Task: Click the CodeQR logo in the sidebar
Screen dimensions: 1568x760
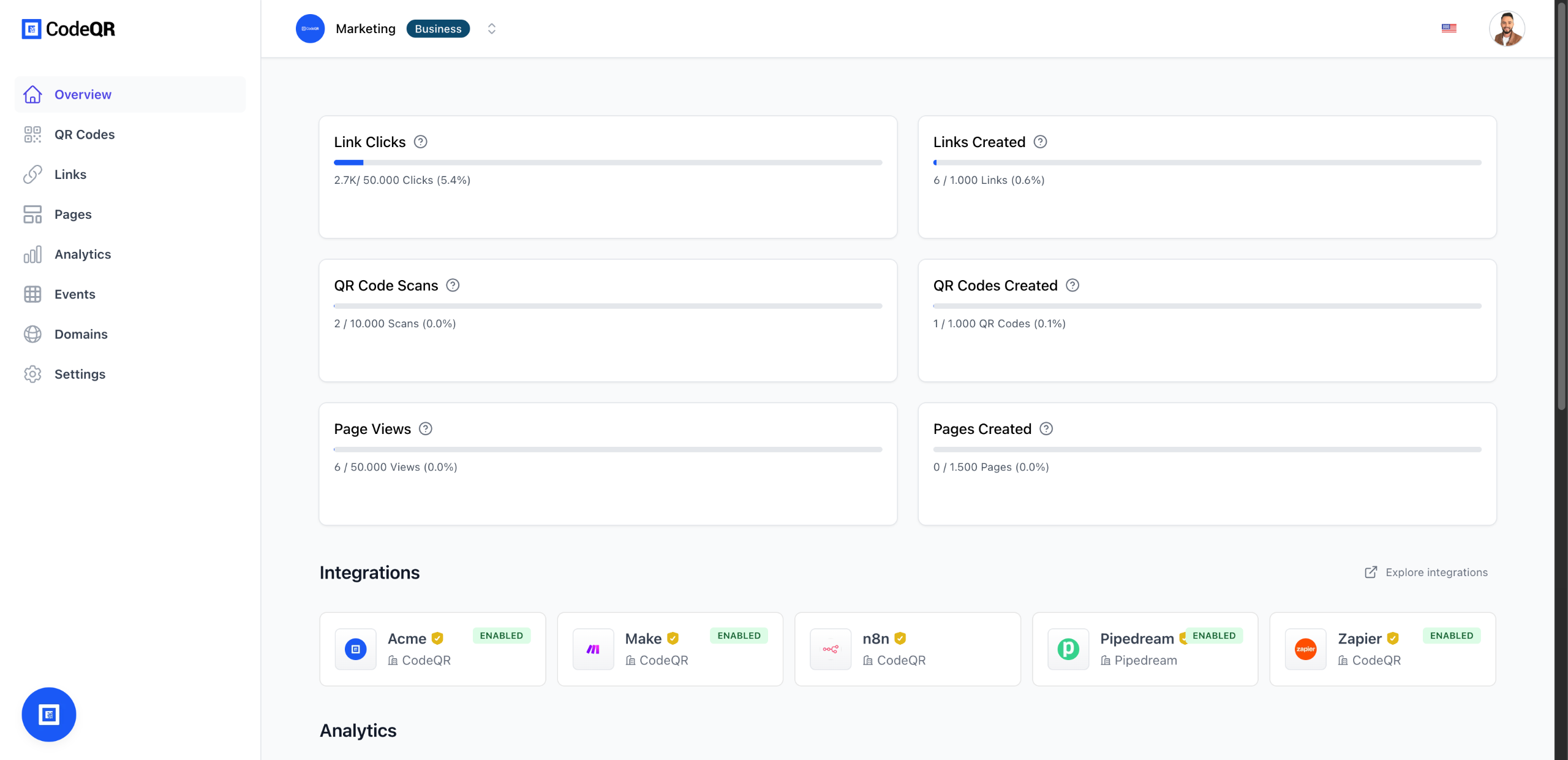Action: (68, 29)
